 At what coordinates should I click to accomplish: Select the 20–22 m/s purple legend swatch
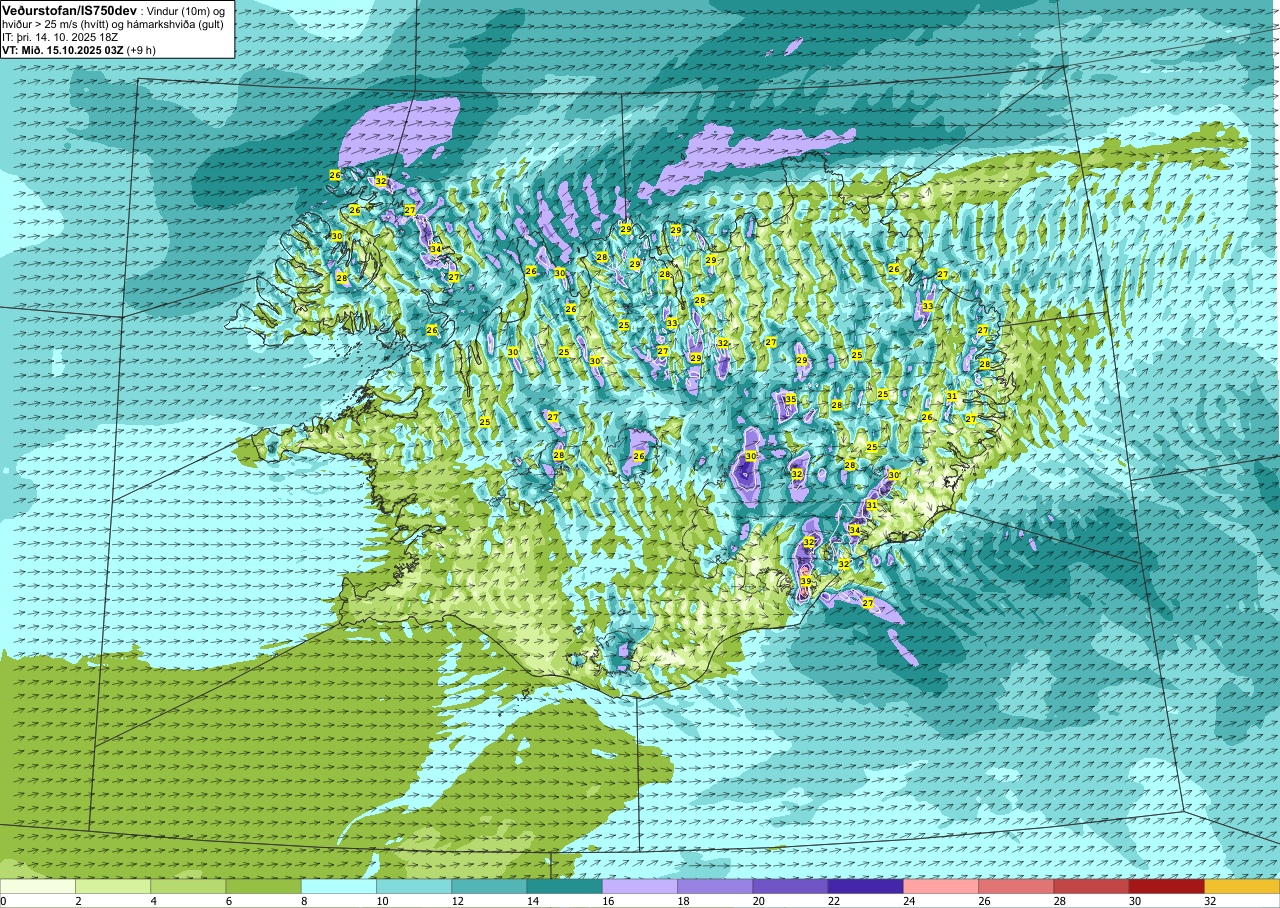790,886
